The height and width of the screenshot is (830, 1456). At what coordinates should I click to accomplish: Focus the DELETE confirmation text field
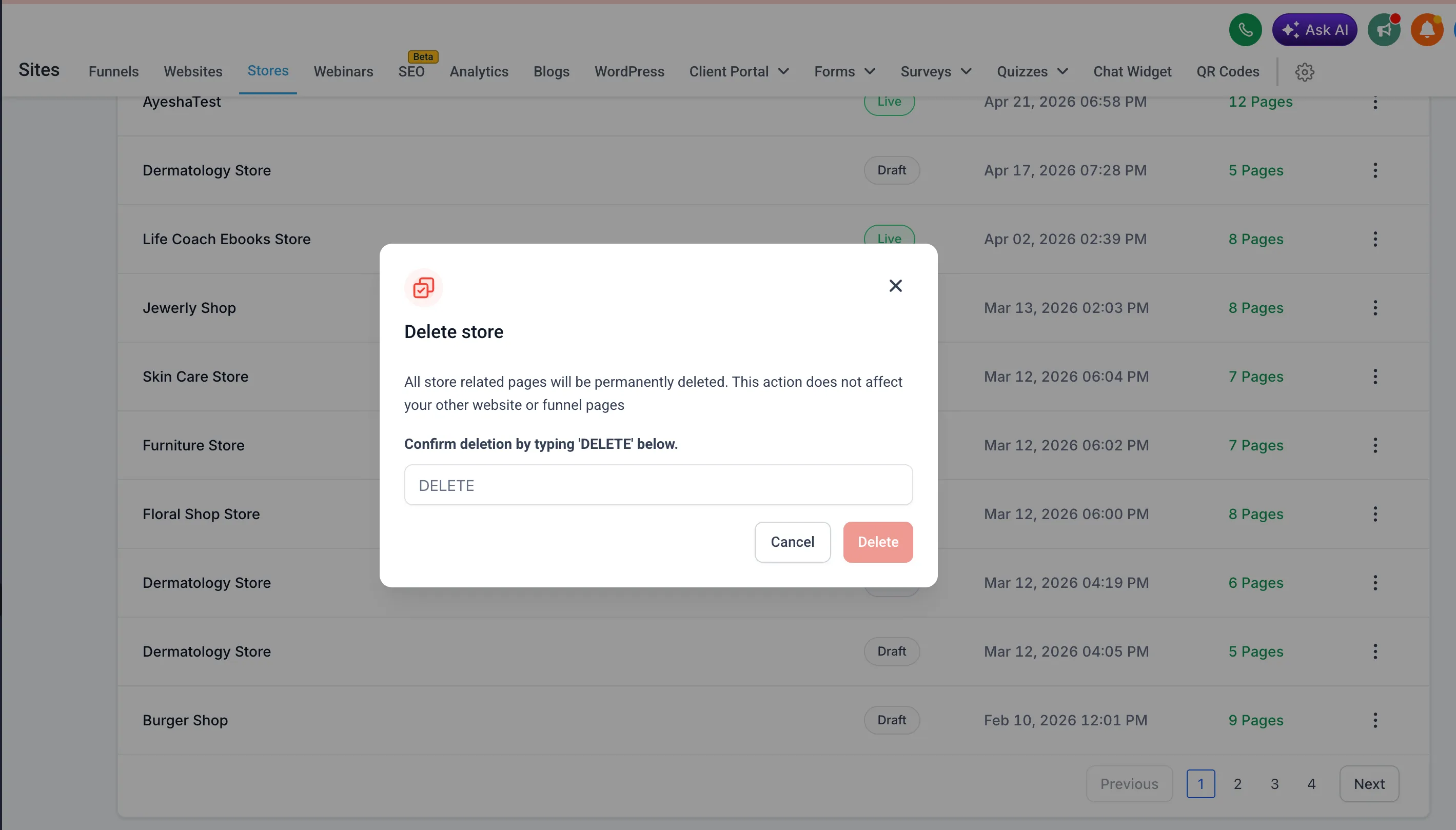point(658,485)
